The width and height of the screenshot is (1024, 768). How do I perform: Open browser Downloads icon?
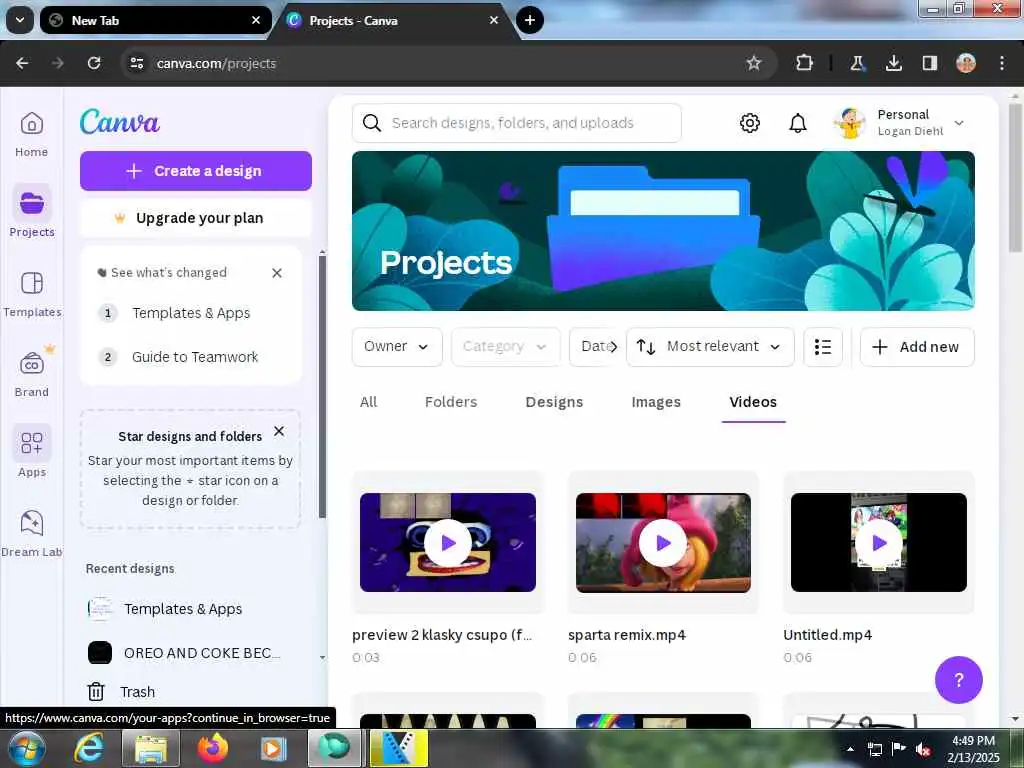point(894,63)
